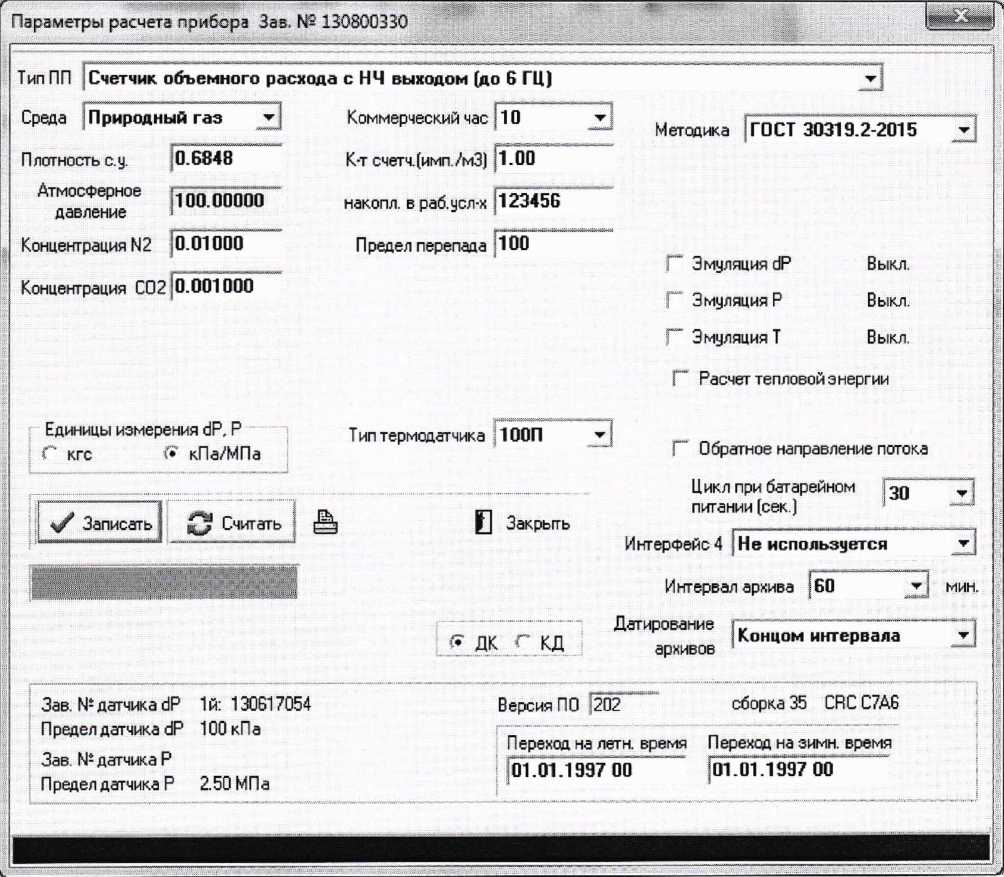Expand the Интерфейс 4 dropdown

pyautogui.click(x=963, y=544)
